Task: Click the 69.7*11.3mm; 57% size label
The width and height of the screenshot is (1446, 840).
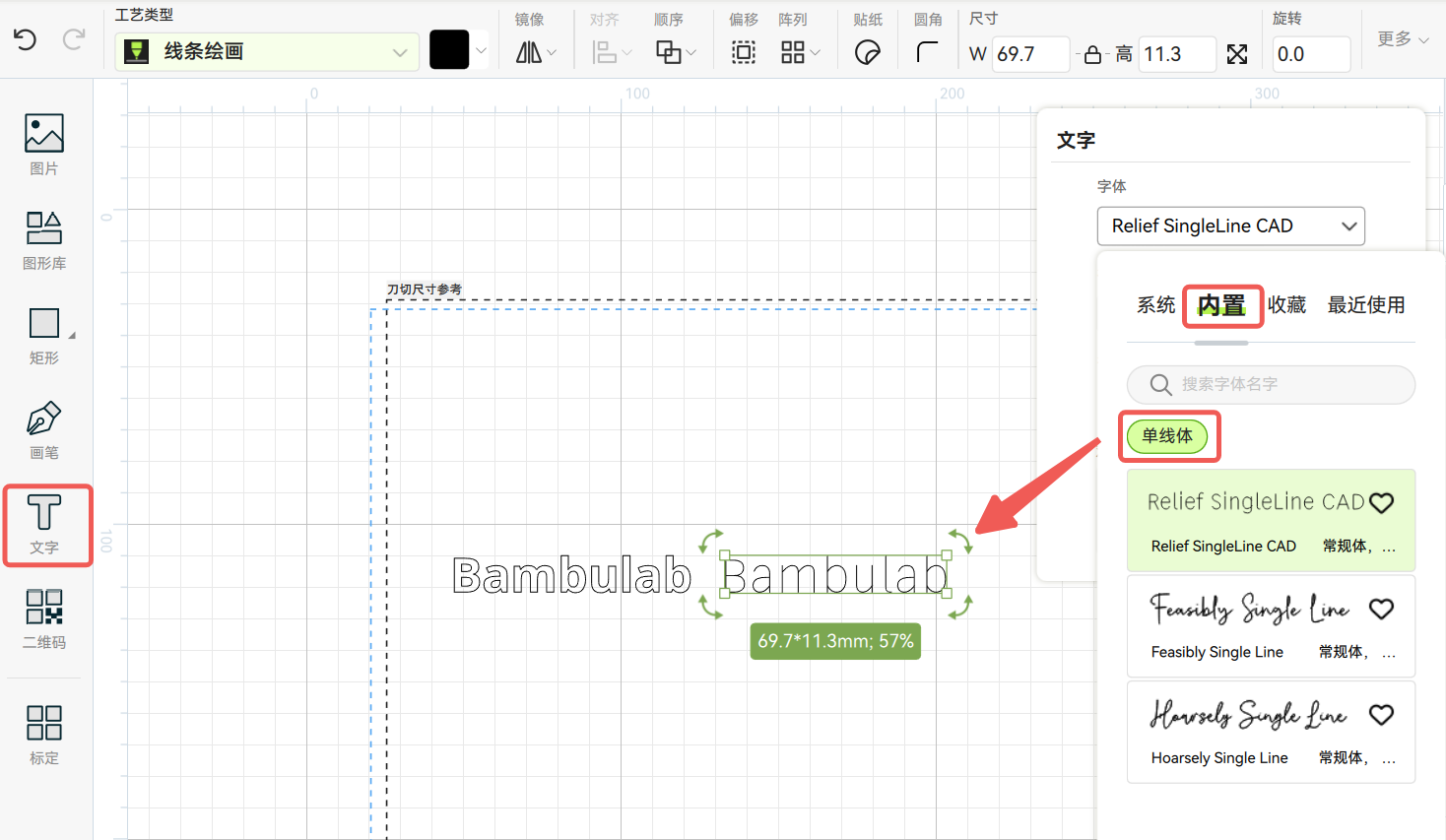Action: (835, 641)
